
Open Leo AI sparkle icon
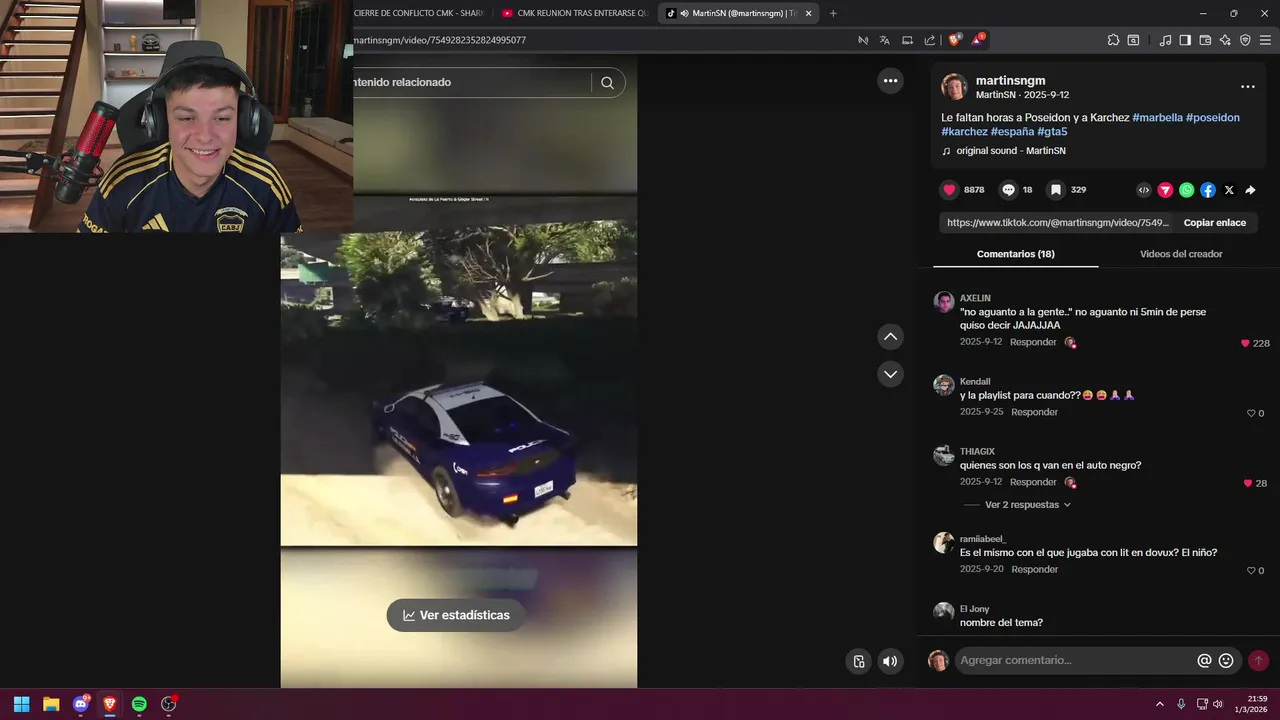point(1225,40)
